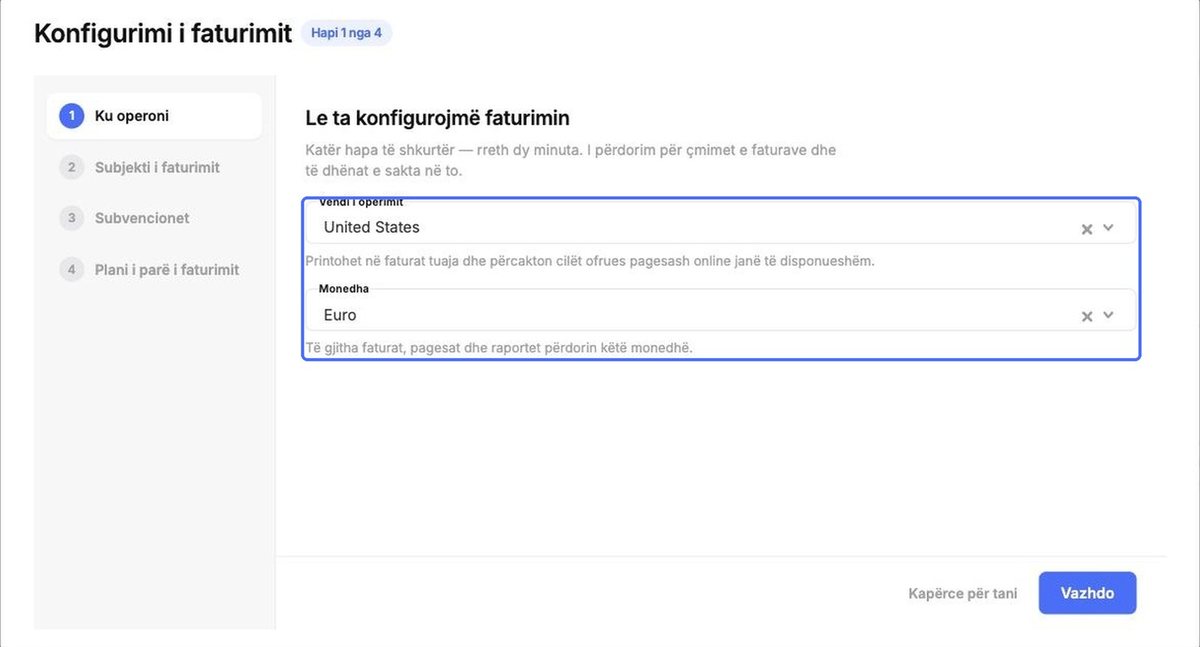Clear the United States country selection
Screen dimensions: 1200x647
click(1087, 229)
